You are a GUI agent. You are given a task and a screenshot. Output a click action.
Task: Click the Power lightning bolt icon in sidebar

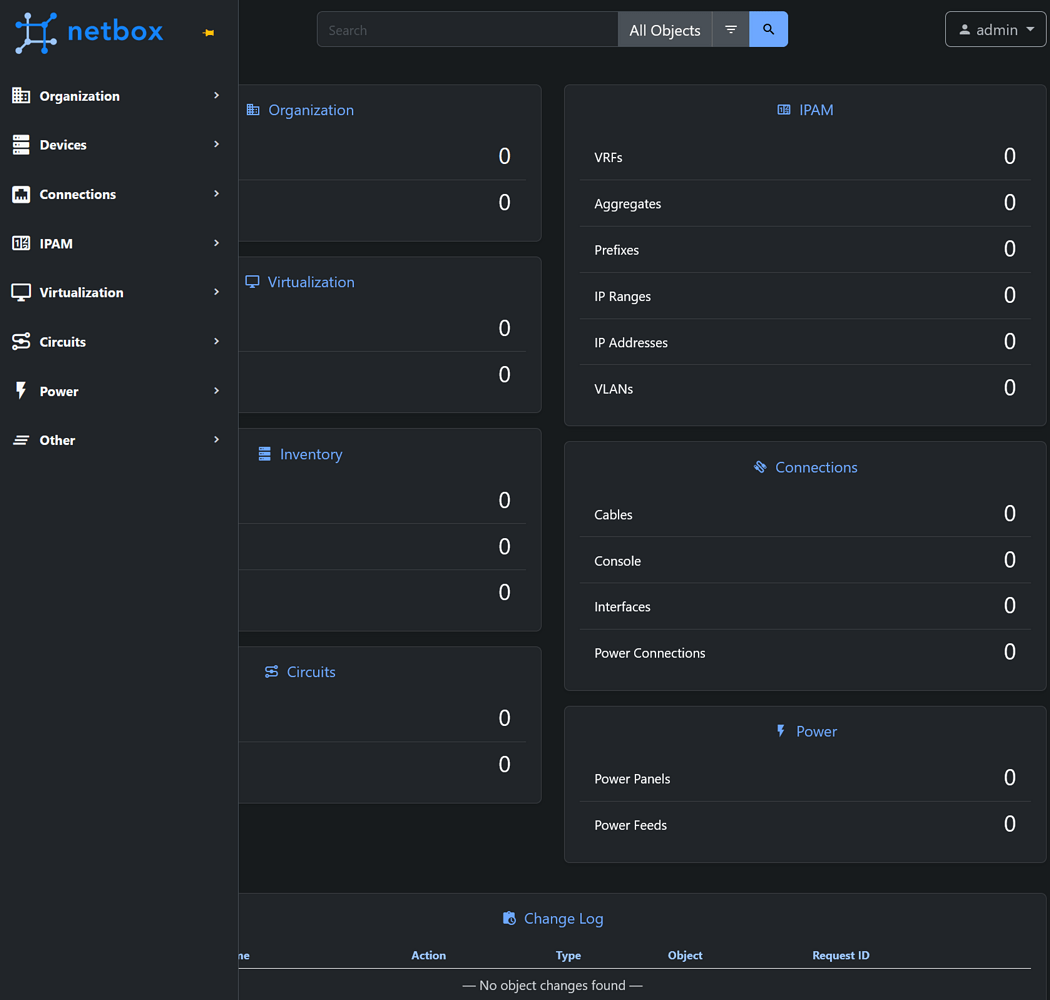21,391
